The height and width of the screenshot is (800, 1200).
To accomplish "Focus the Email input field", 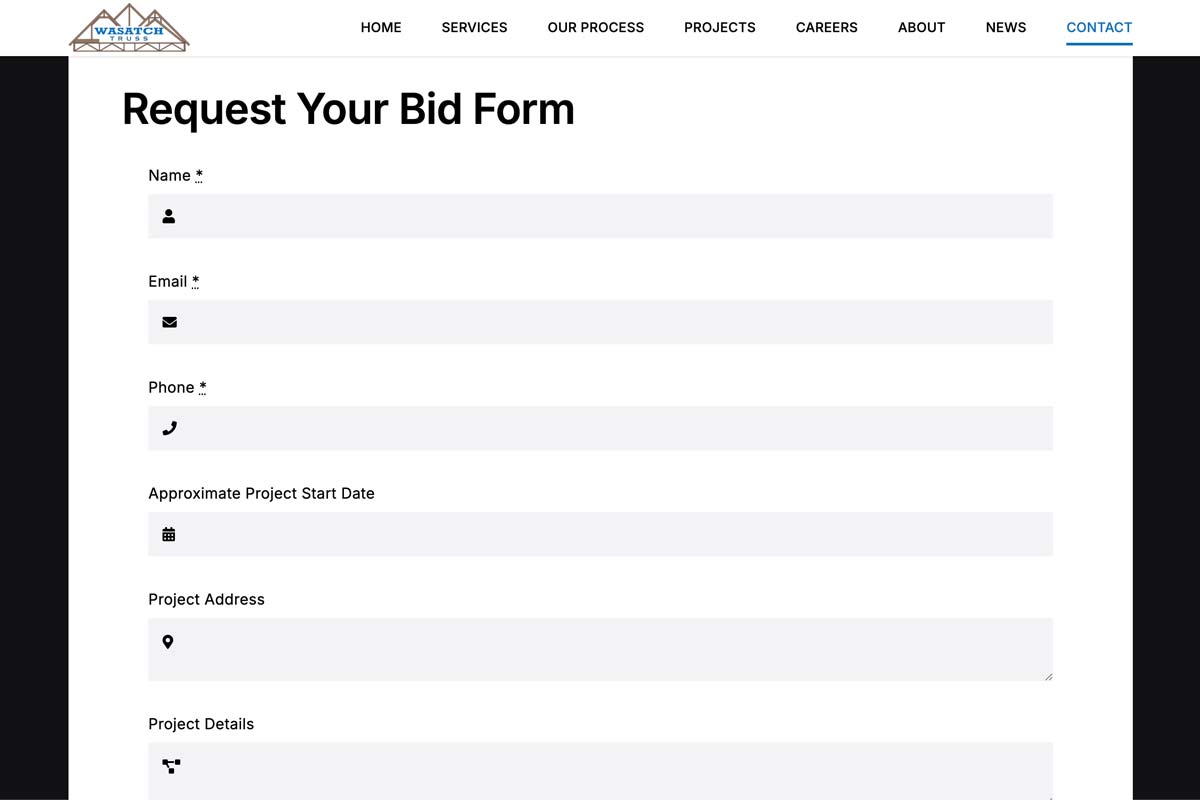I will click(x=600, y=322).
